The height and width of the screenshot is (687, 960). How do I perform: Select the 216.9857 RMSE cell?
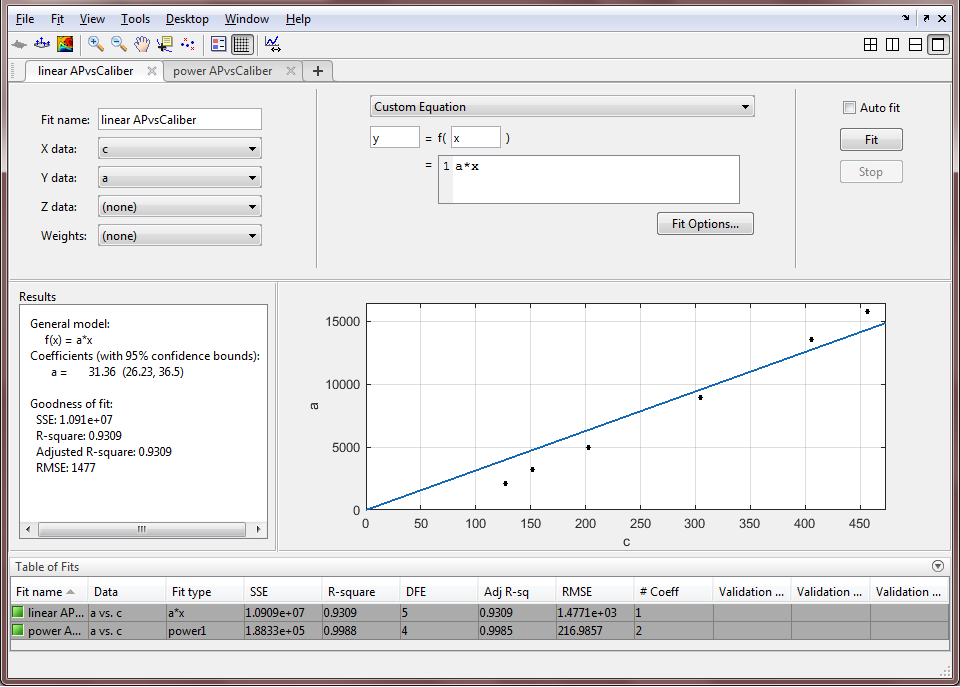coord(595,630)
